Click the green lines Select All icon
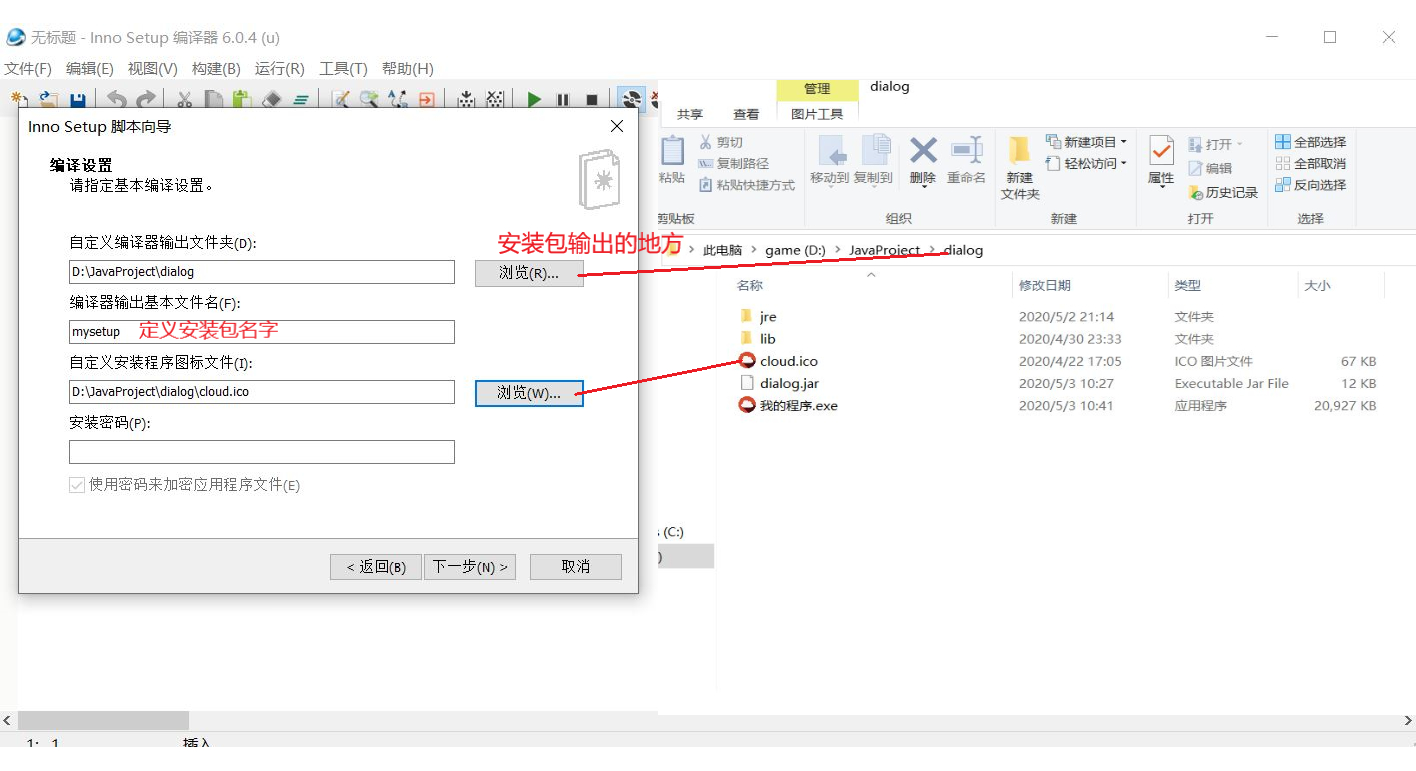The width and height of the screenshot is (1416, 771). point(300,99)
